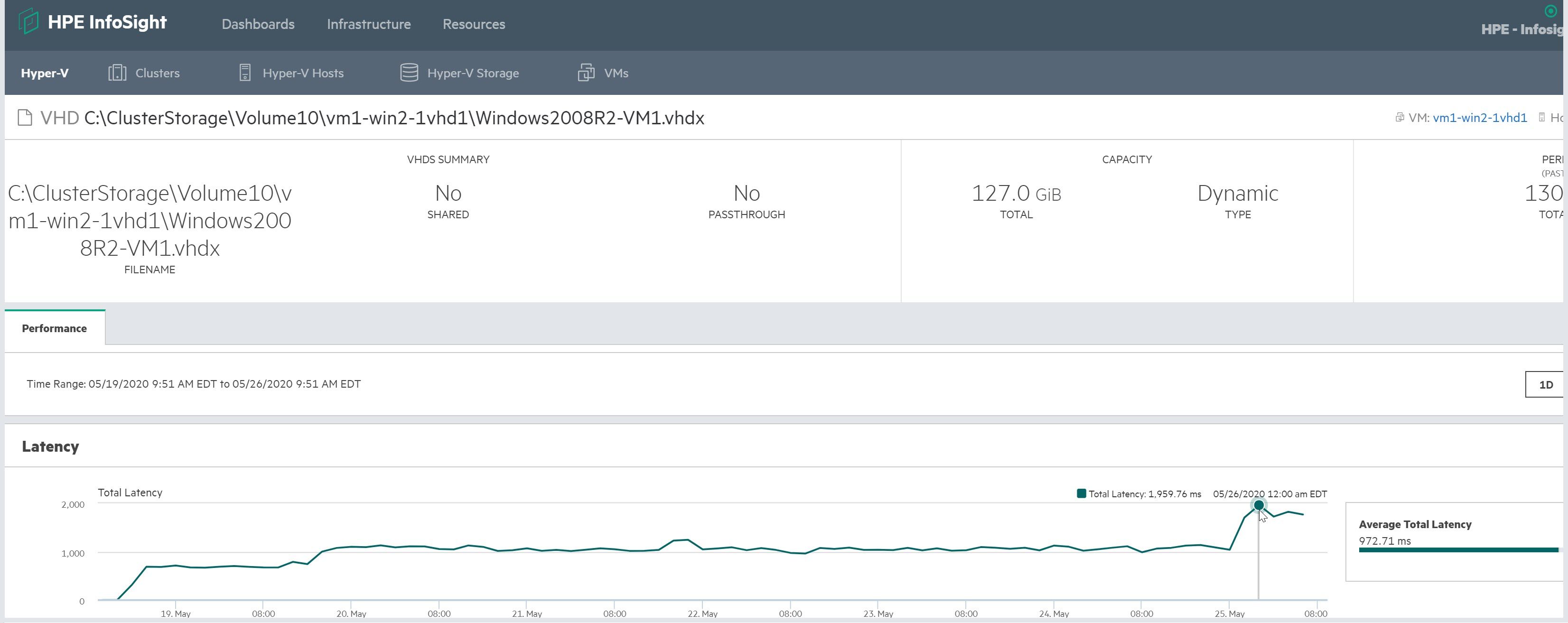Image resolution: width=1568 pixels, height=623 pixels.
Task: Switch to the Performance tab
Action: (x=54, y=328)
